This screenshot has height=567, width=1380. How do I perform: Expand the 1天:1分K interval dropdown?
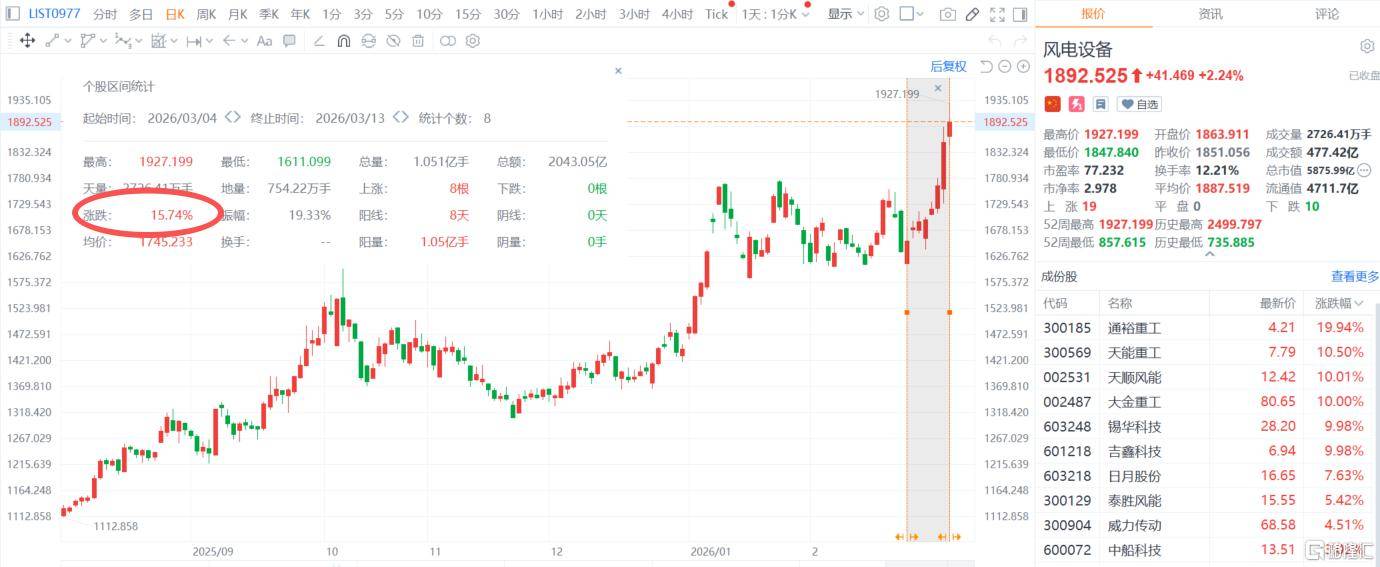[x=775, y=14]
